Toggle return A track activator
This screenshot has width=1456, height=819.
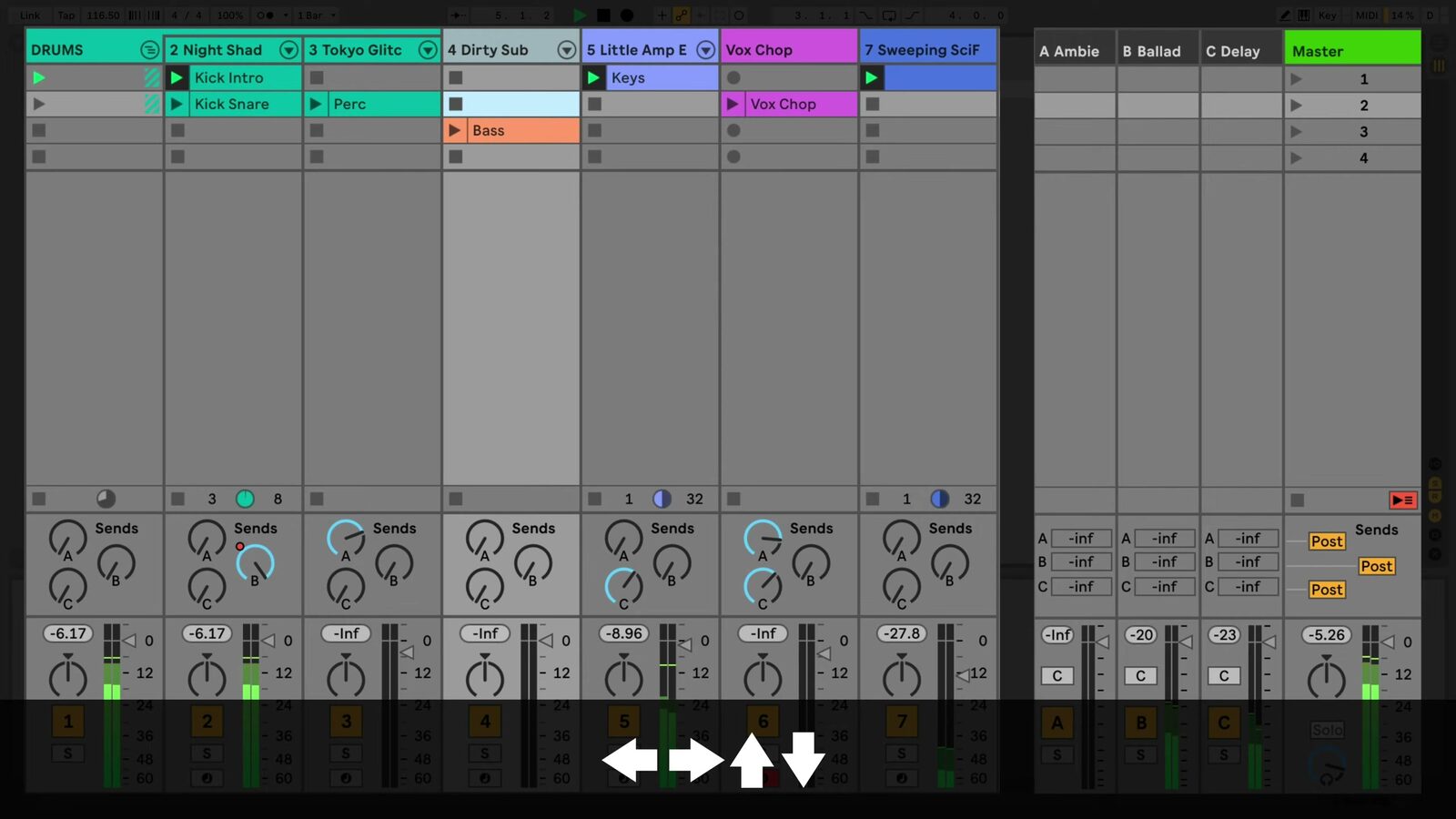point(1057,723)
